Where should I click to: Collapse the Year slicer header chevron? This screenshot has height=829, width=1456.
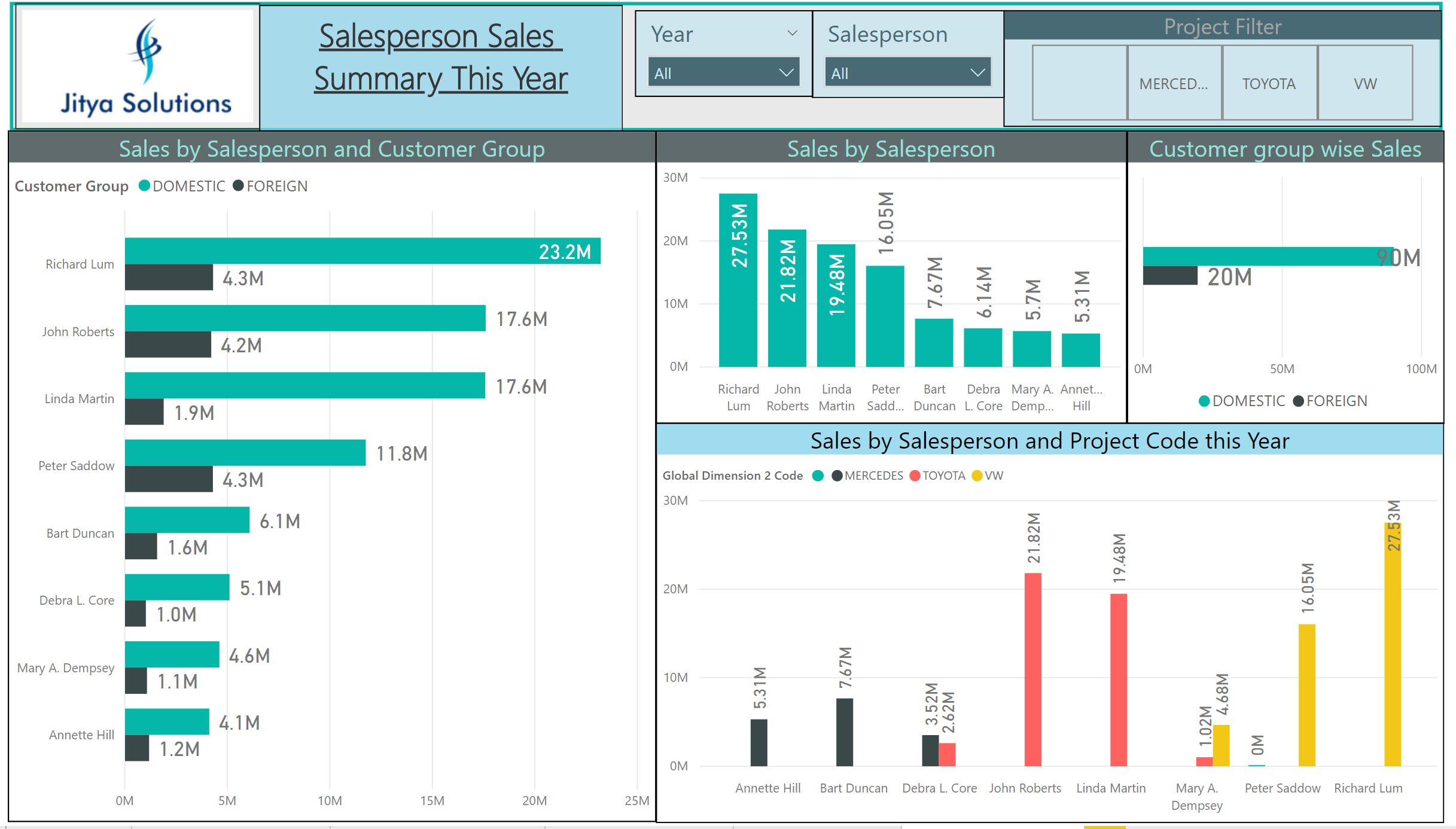point(792,33)
